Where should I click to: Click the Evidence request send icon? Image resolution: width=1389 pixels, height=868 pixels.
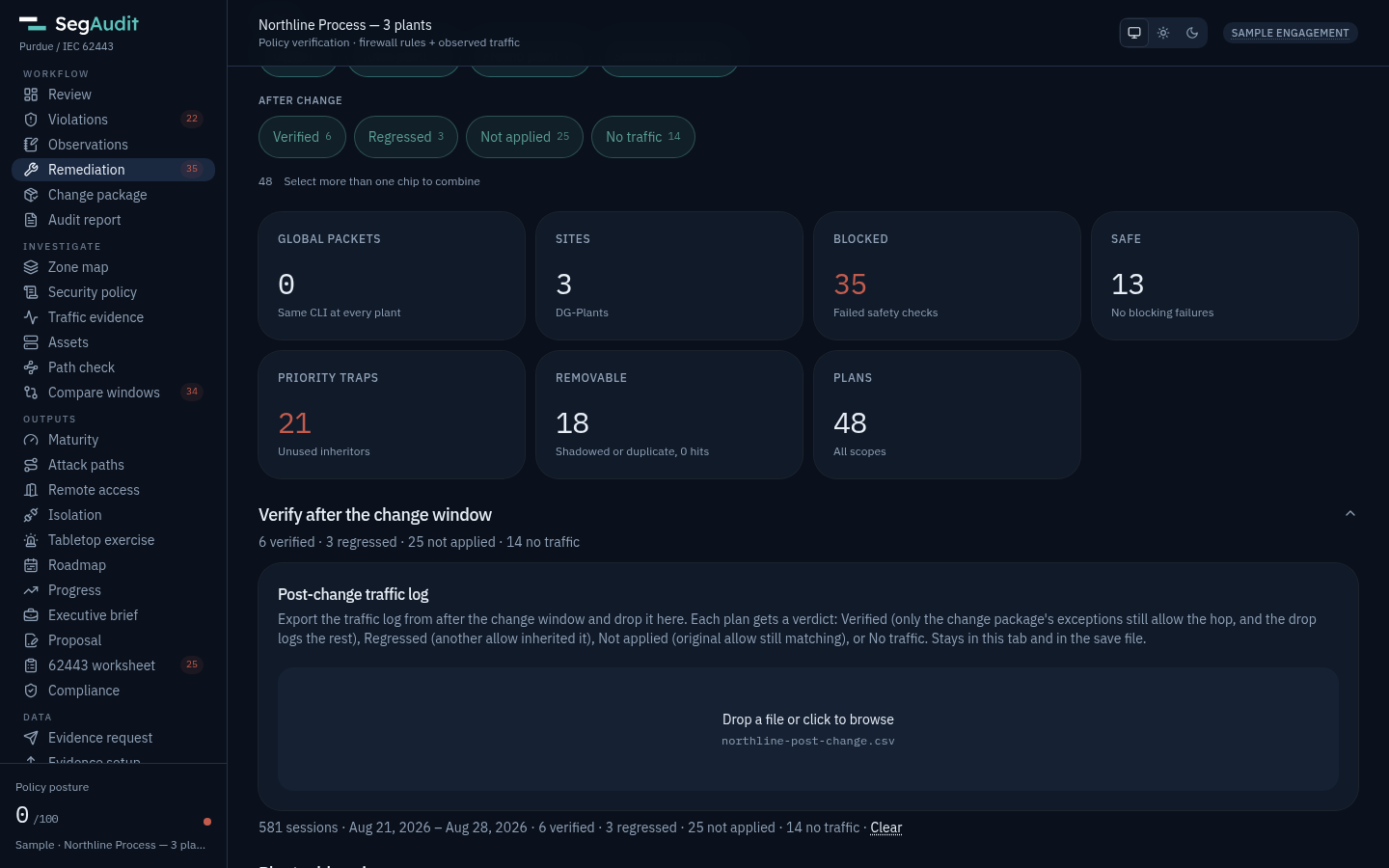coord(31,738)
